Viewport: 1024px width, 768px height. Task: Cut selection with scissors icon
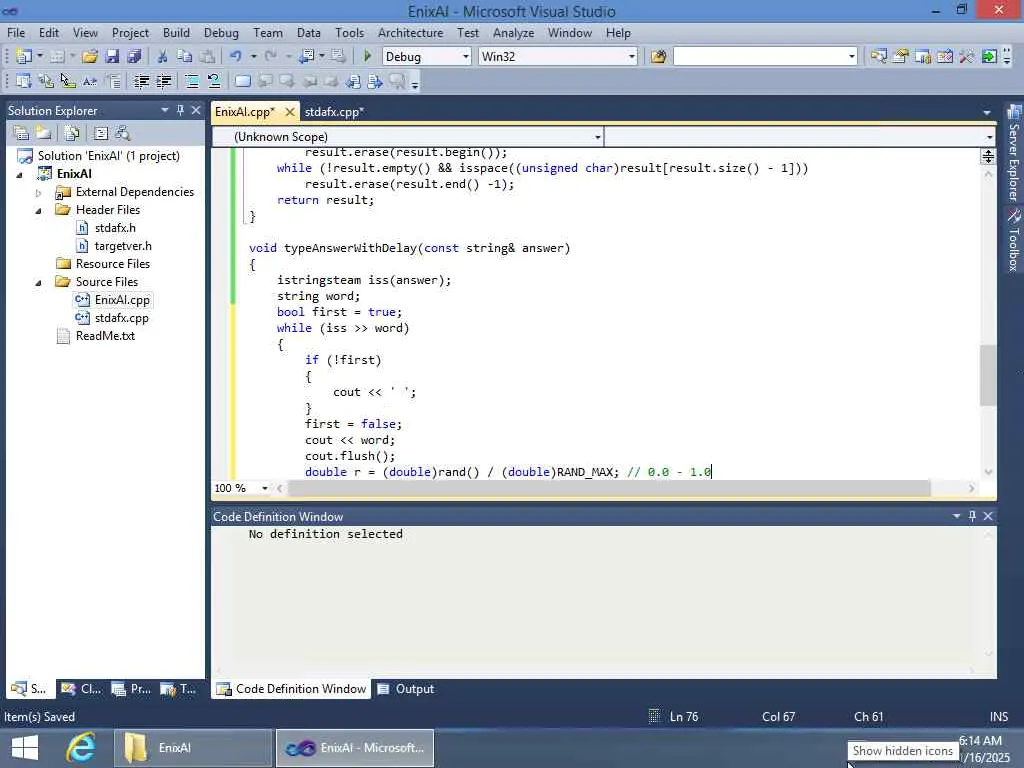pos(163,56)
